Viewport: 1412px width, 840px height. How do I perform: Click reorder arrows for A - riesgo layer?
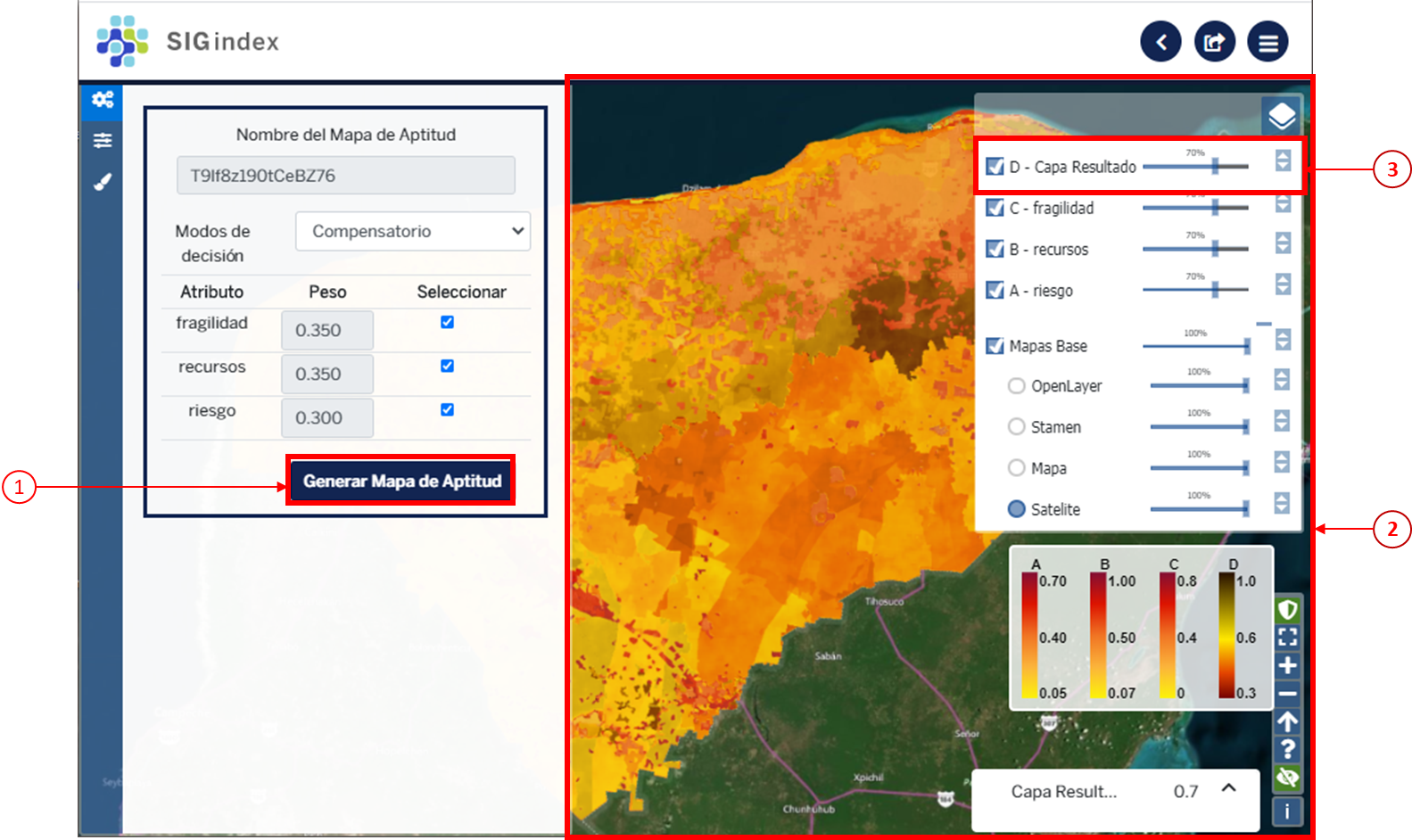[x=1283, y=284]
